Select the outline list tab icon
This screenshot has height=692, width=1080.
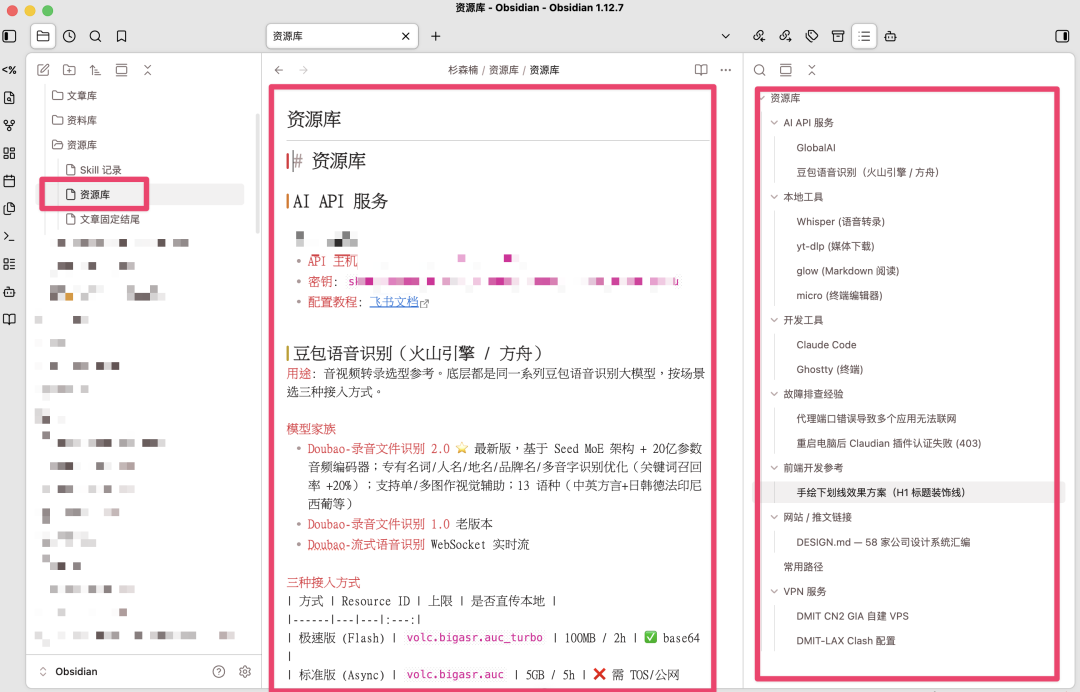click(864, 36)
